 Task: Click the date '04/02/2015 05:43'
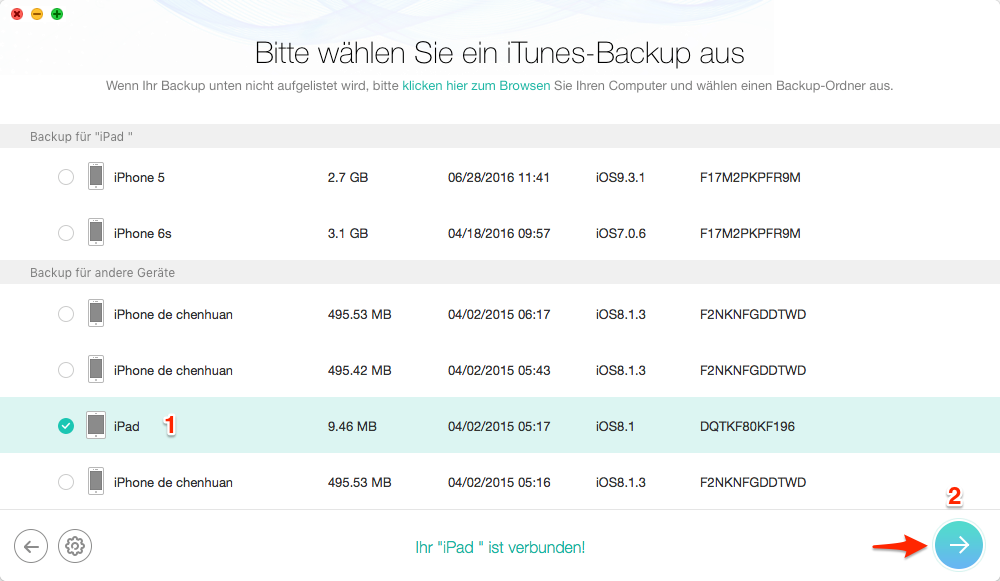[499, 371]
